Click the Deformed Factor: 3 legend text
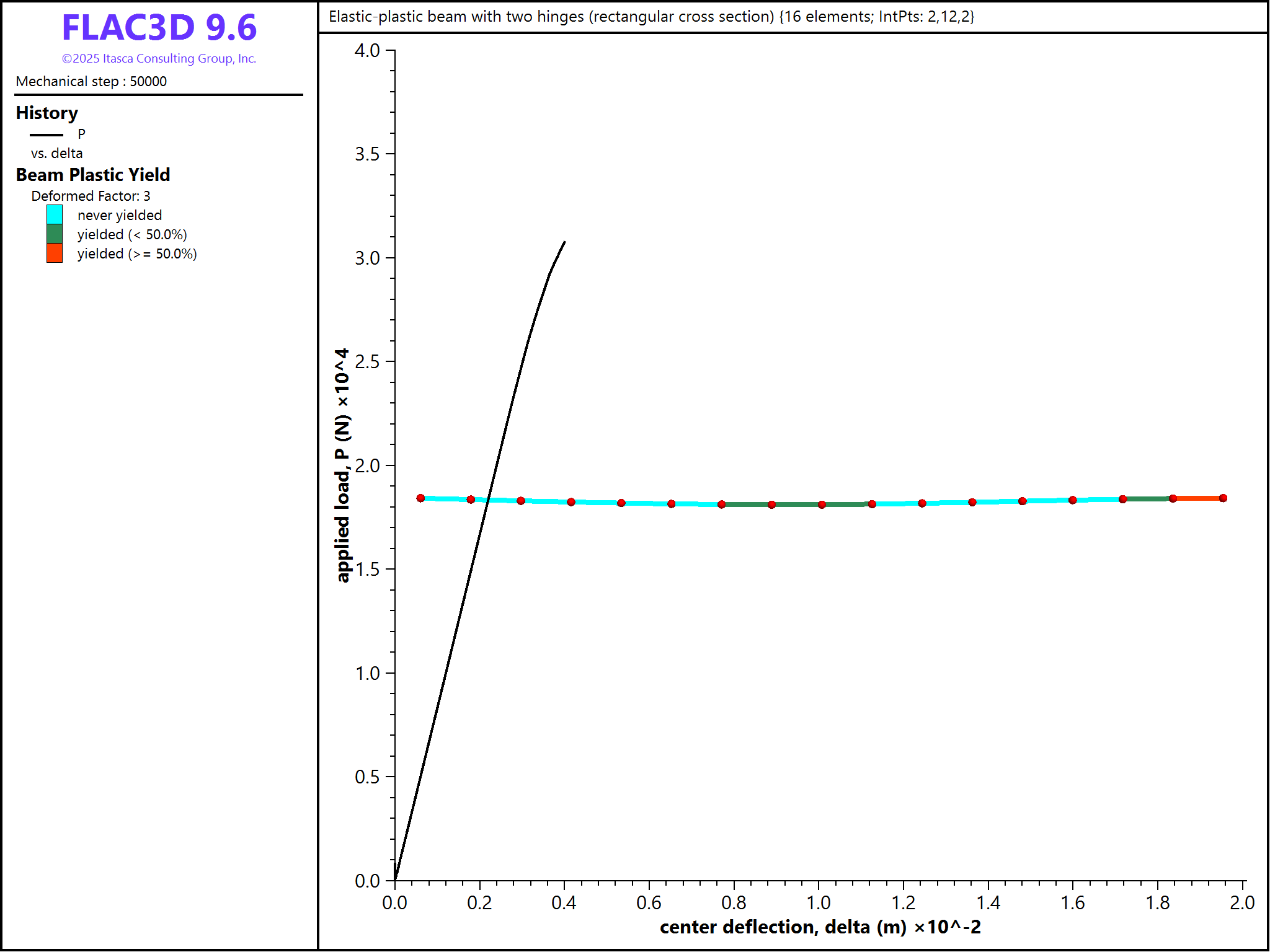This screenshot has width=1270, height=952. point(91,196)
